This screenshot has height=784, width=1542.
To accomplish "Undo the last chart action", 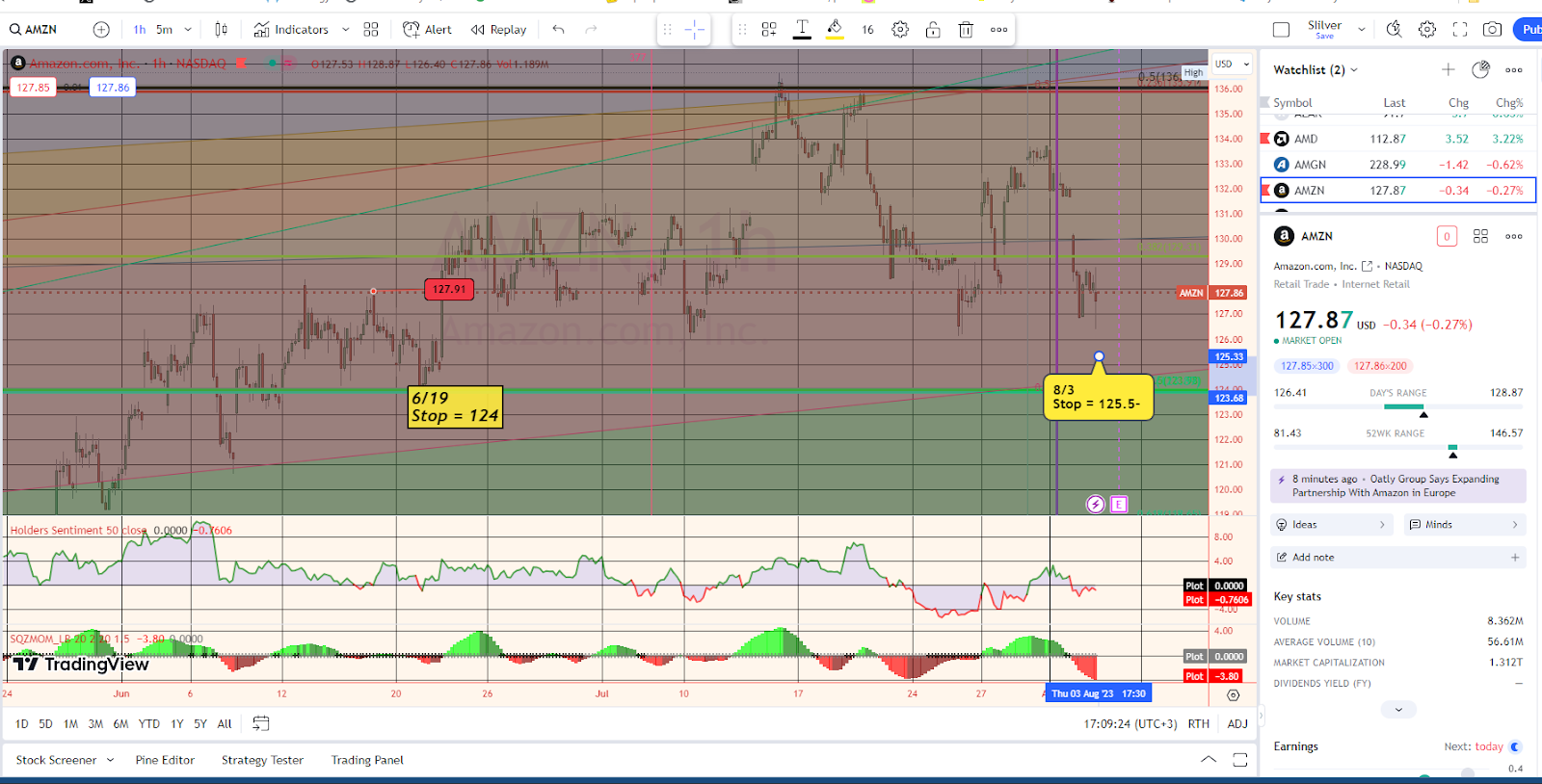I will pos(558,30).
